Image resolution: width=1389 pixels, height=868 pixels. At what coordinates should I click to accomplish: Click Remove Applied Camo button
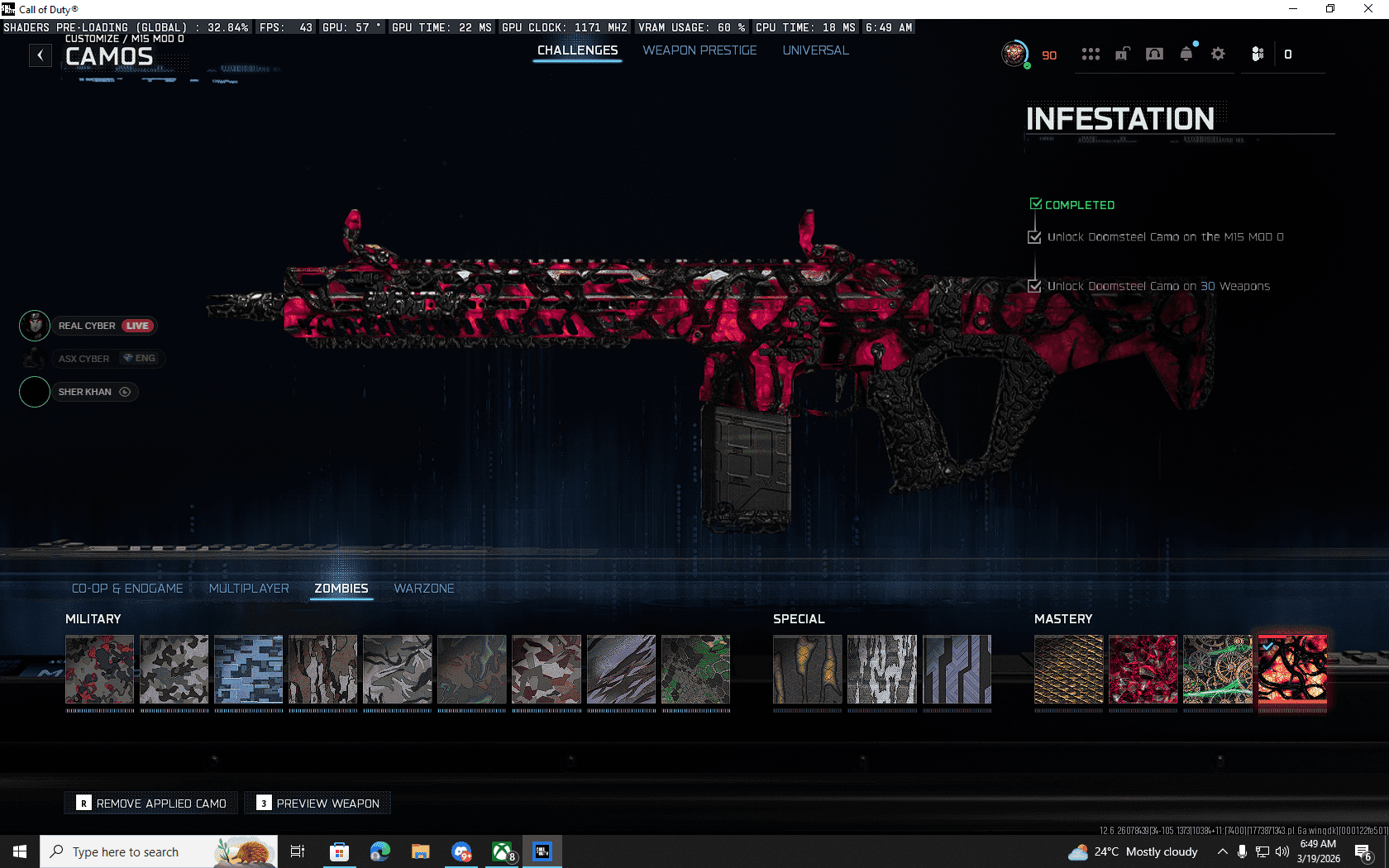tap(151, 804)
